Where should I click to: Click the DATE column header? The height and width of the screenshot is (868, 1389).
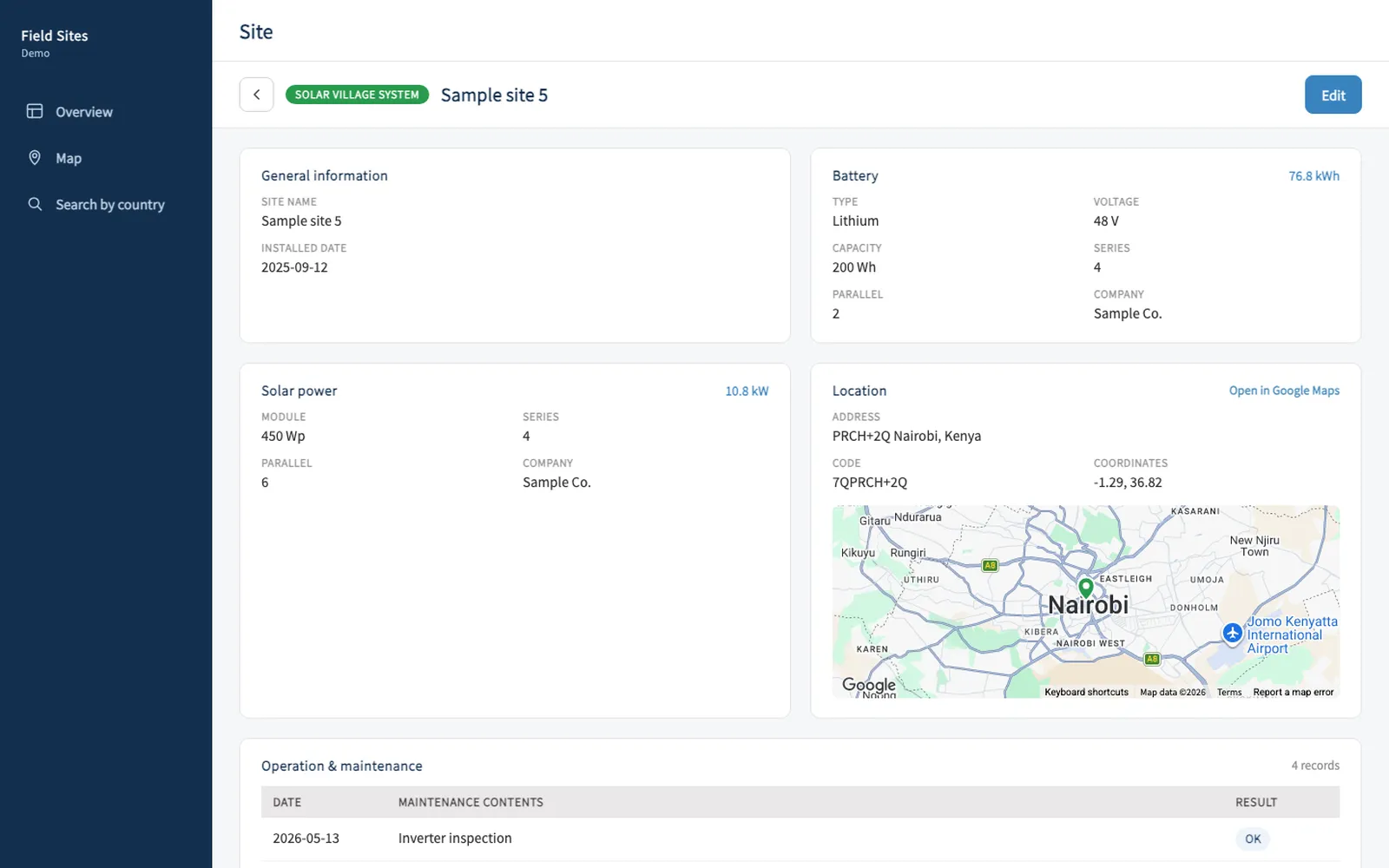click(x=286, y=802)
